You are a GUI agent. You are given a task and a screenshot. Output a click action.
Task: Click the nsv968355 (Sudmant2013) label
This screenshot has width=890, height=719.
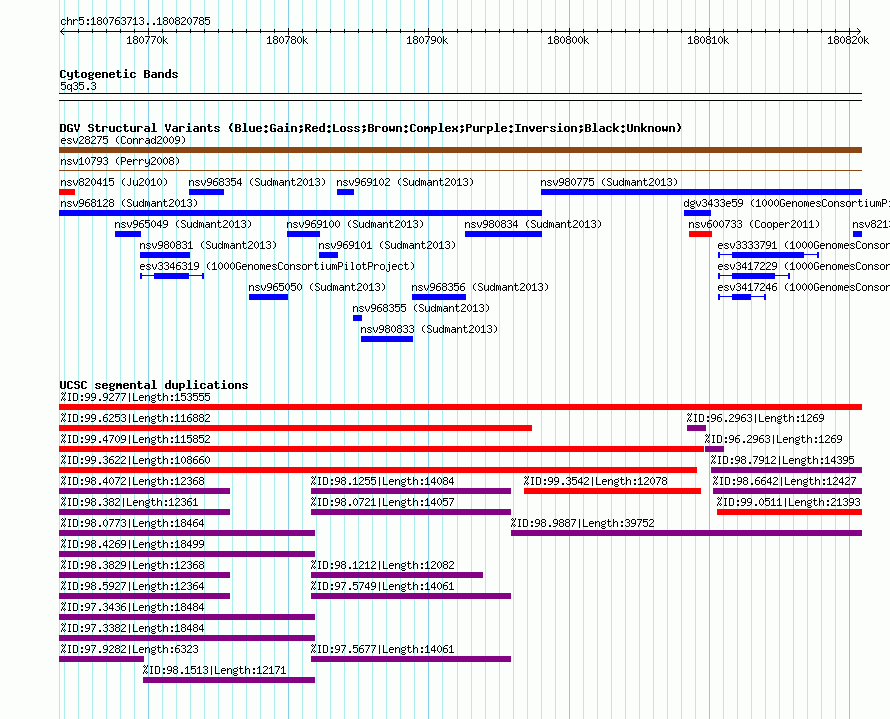(x=421, y=308)
